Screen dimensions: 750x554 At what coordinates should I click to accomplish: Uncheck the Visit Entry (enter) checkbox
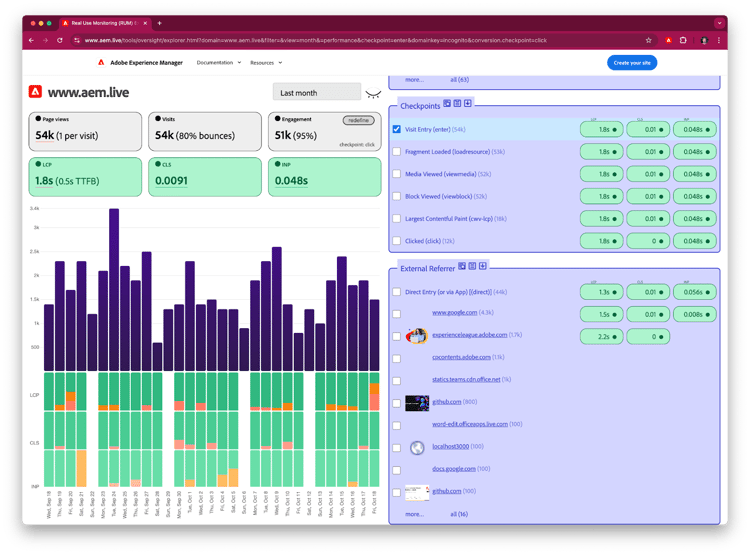pyautogui.click(x=397, y=129)
